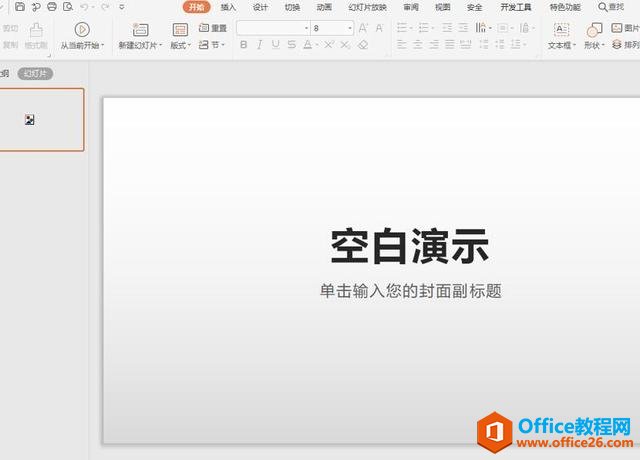Click the numbered list icon
The height and width of the screenshot is (460, 640).
[x=424, y=28]
